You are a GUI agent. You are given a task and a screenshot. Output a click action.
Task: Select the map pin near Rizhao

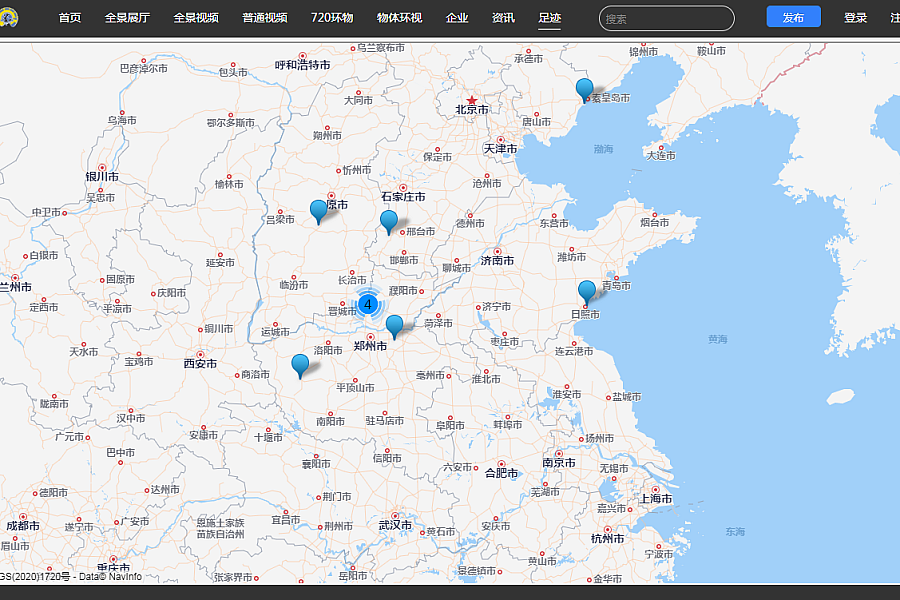[587, 291]
